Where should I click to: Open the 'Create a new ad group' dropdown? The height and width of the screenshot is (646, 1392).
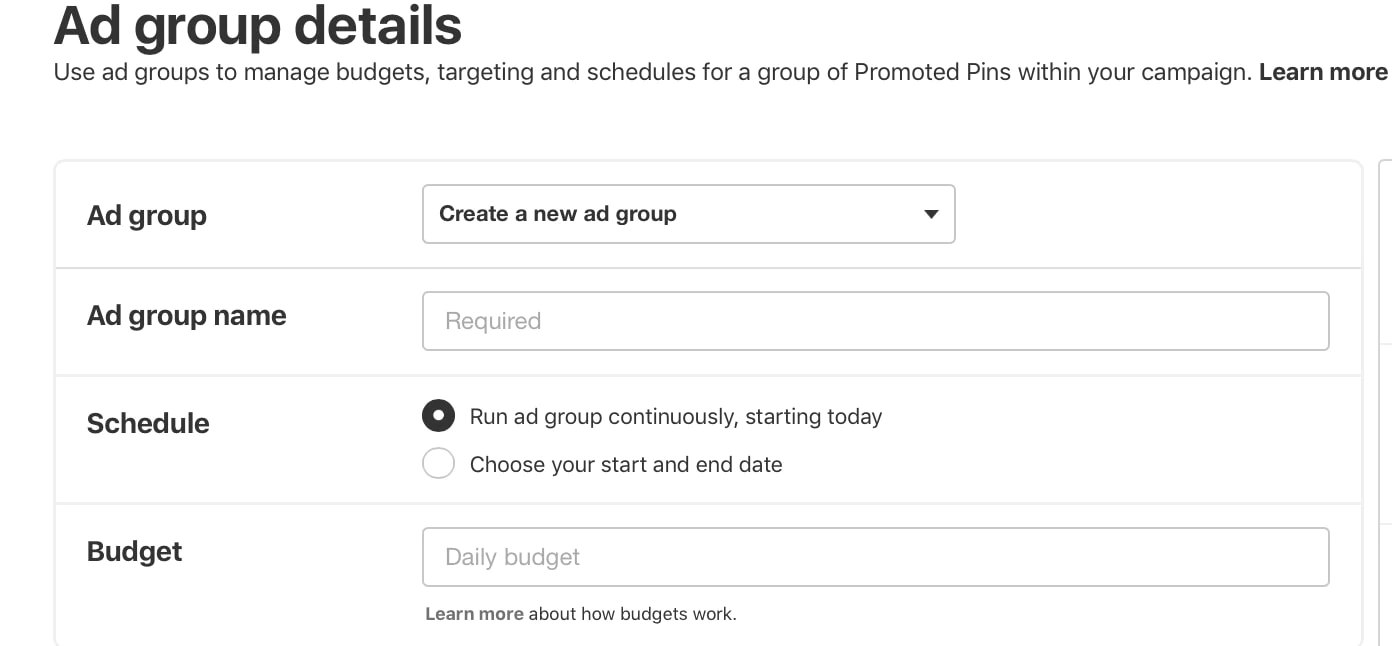688,214
